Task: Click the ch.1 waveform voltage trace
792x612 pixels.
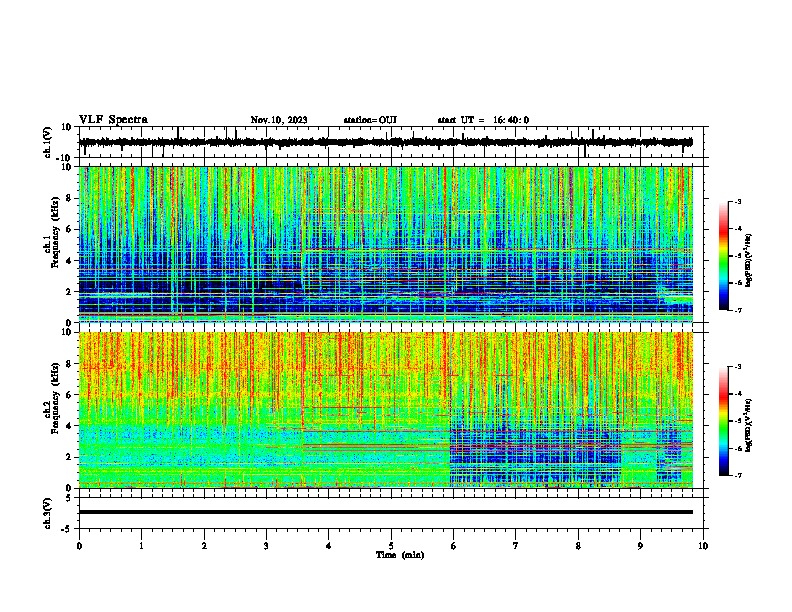Action: click(386, 142)
